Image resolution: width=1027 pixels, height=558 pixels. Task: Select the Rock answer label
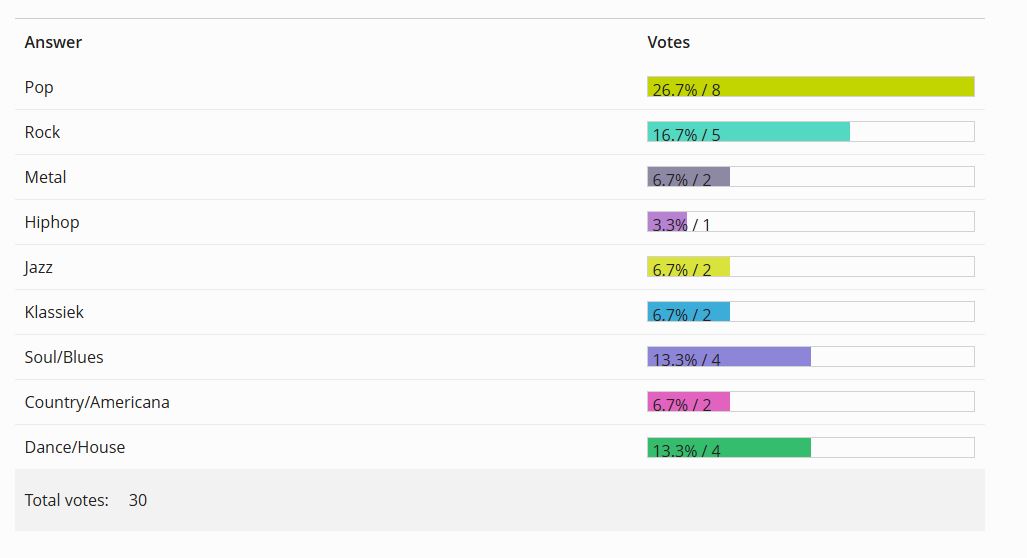click(42, 132)
